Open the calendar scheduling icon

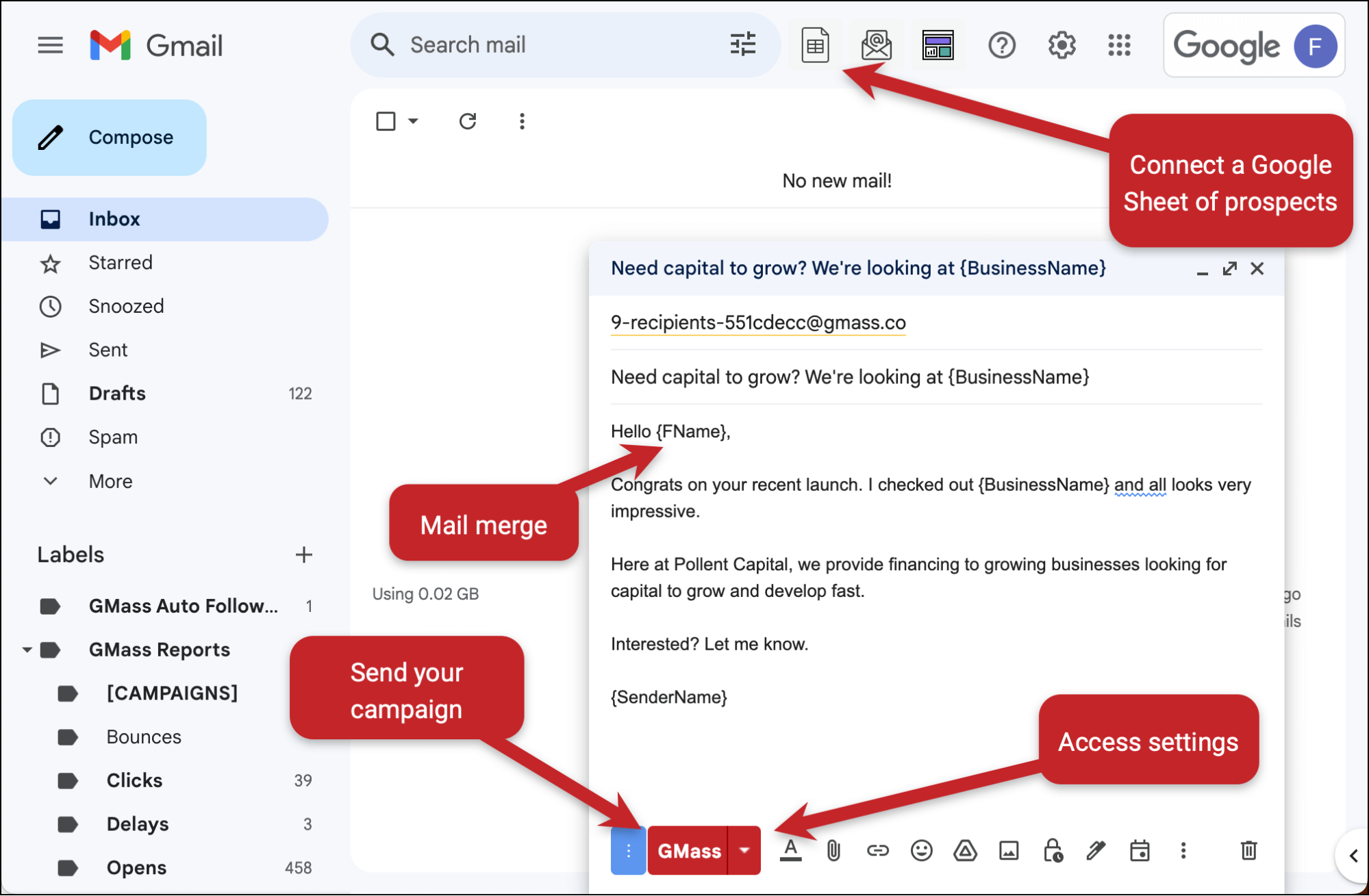coord(1140,850)
